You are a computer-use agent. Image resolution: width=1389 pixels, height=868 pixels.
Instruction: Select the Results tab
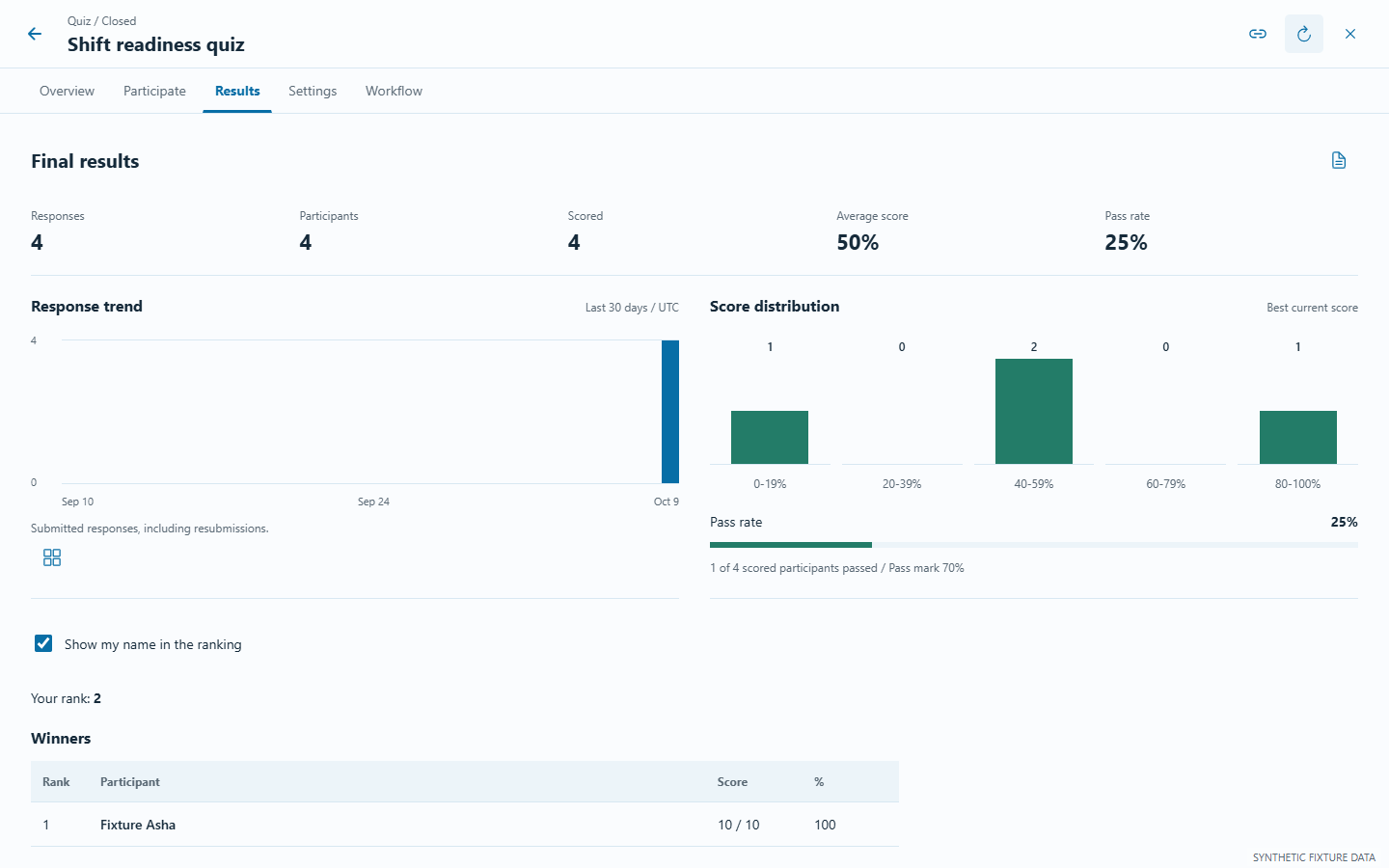pos(237,91)
